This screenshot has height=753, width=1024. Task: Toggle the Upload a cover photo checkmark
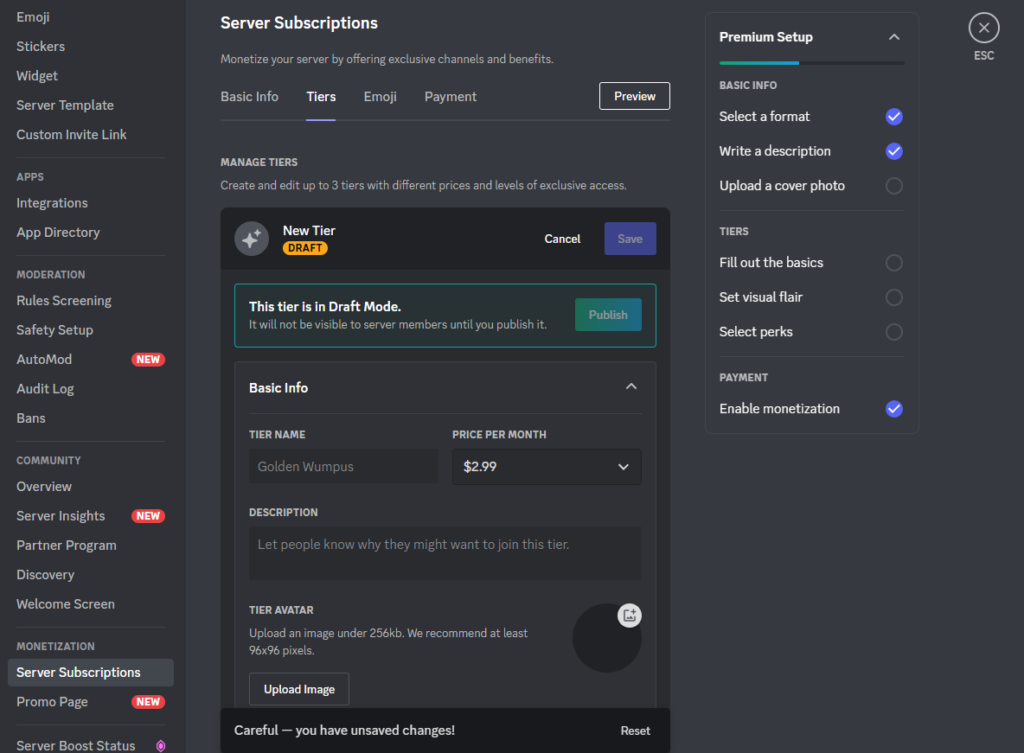(x=894, y=186)
